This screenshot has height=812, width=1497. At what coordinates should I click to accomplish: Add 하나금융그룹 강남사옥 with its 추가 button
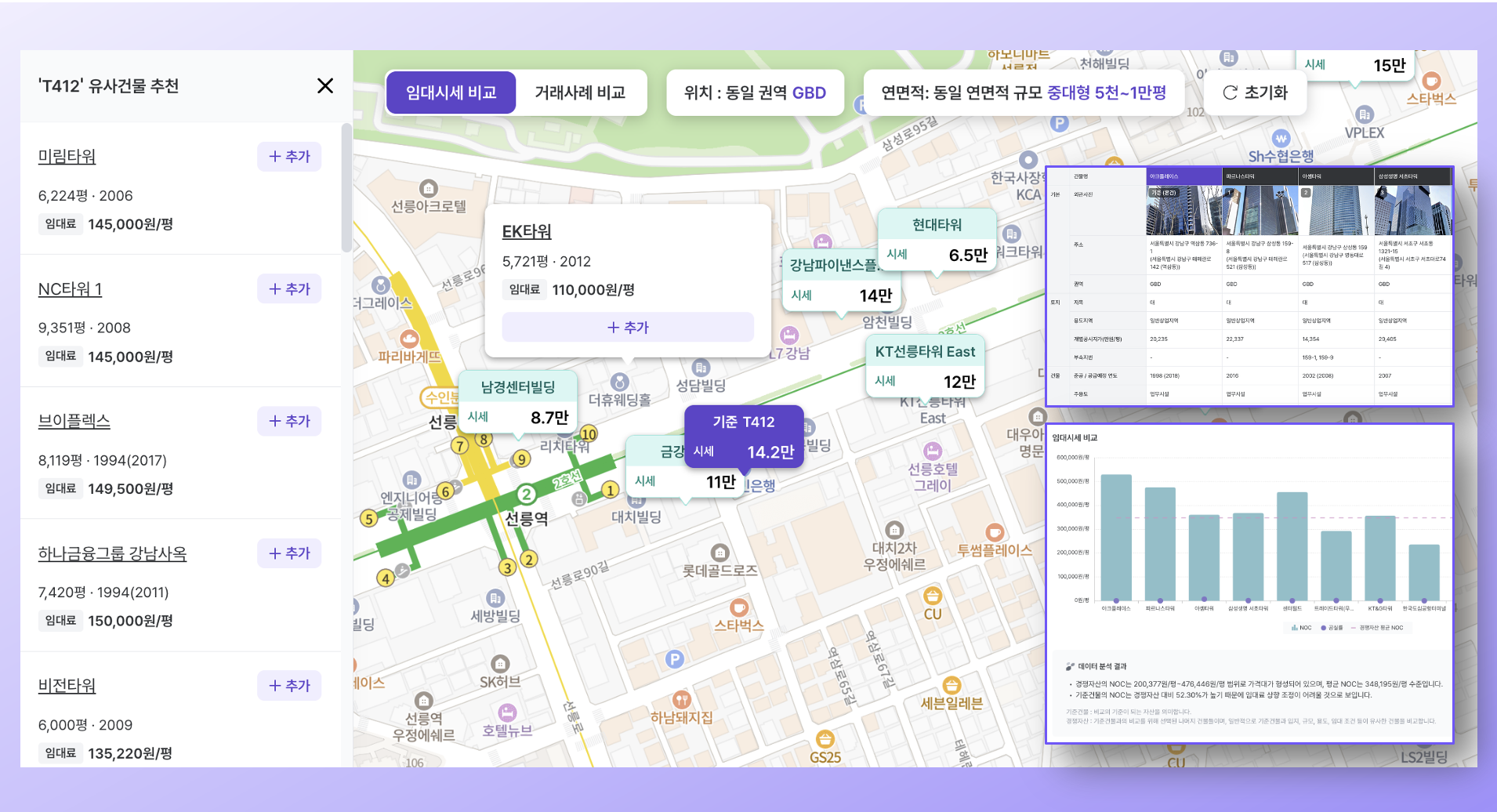tap(289, 553)
